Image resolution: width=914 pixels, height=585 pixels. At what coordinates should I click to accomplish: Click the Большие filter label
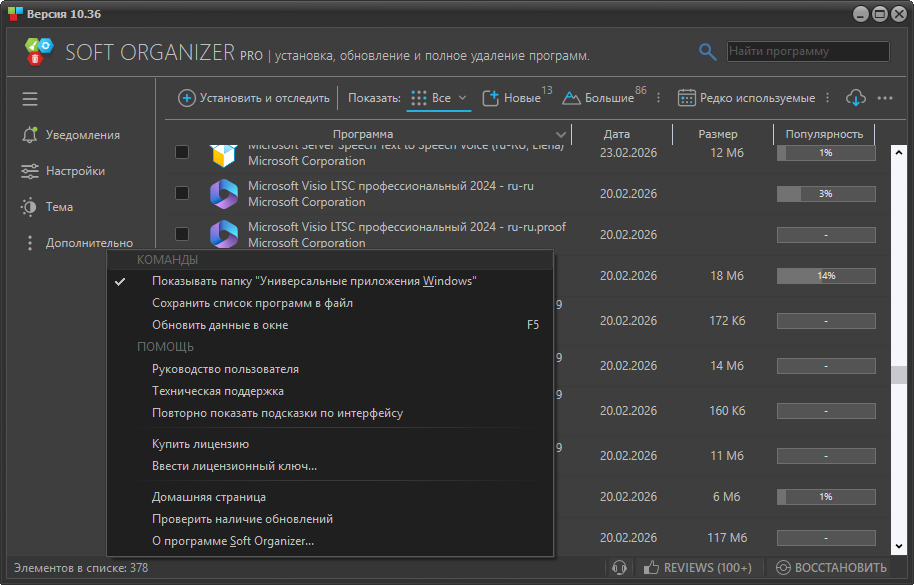point(609,98)
